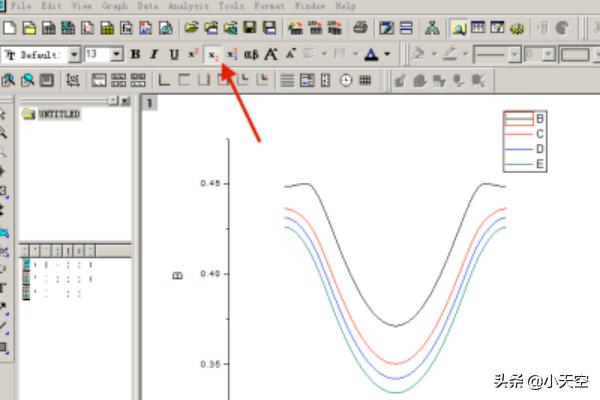The height and width of the screenshot is (400, 600).
Task: Toggle Underline text formatting
Action: (x=174, y=54)
